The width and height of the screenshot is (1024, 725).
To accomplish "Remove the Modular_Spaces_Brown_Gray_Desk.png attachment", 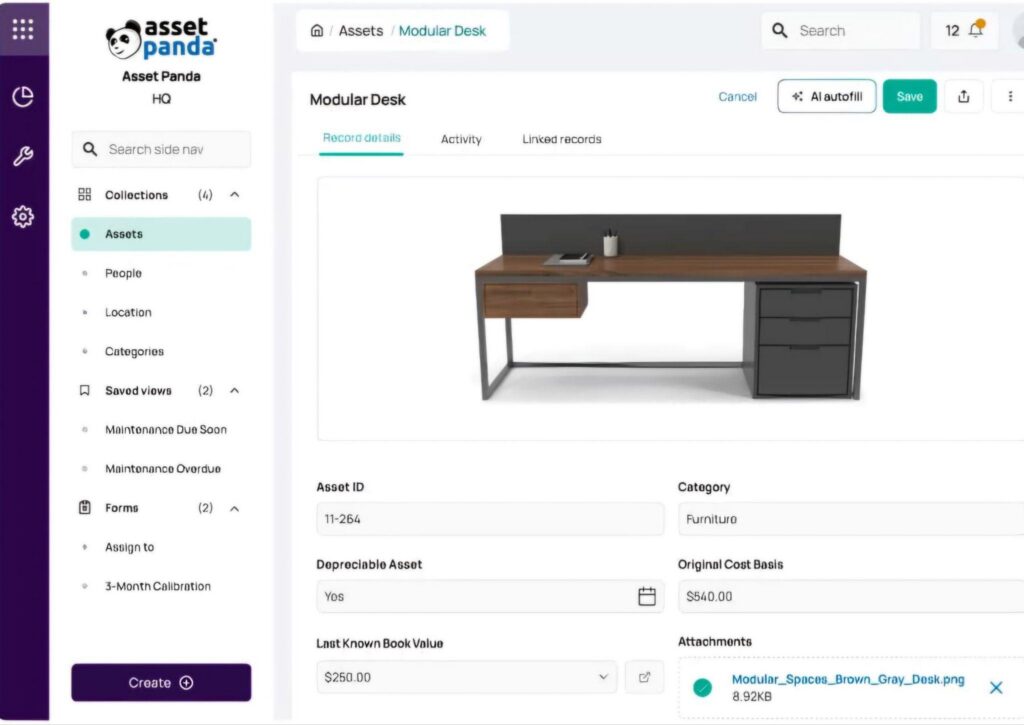I will (x=996, y=687).
